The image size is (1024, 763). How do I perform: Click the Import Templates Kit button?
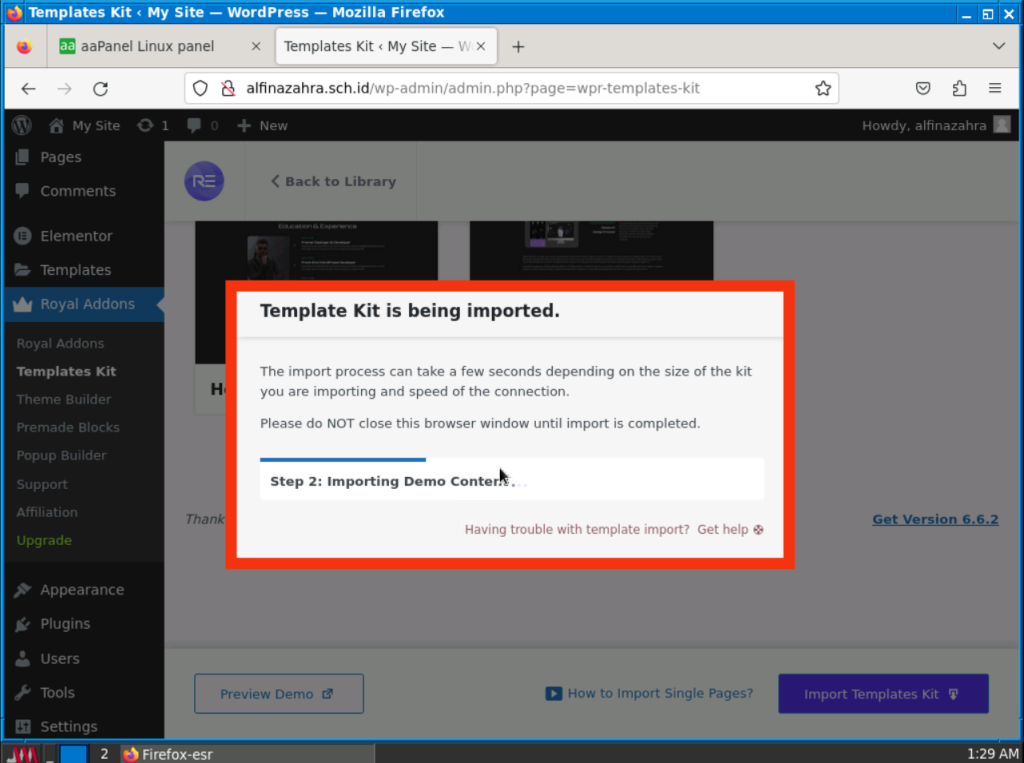coord(883,694)
